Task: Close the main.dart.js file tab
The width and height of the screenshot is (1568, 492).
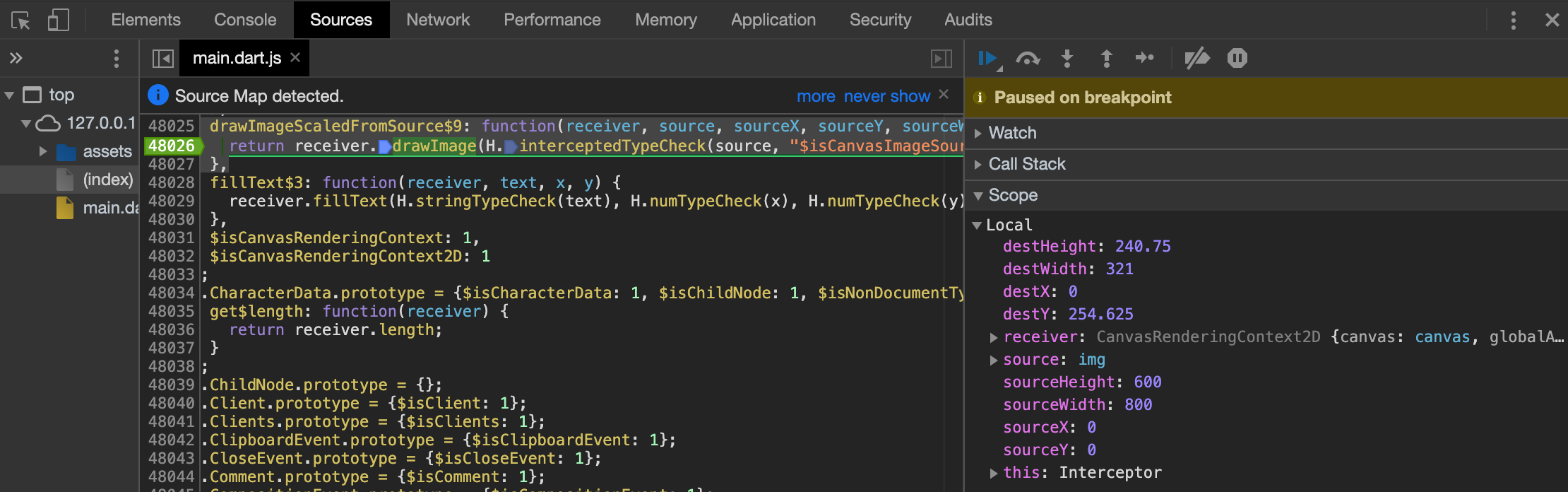Action: [x=295, y=58]
